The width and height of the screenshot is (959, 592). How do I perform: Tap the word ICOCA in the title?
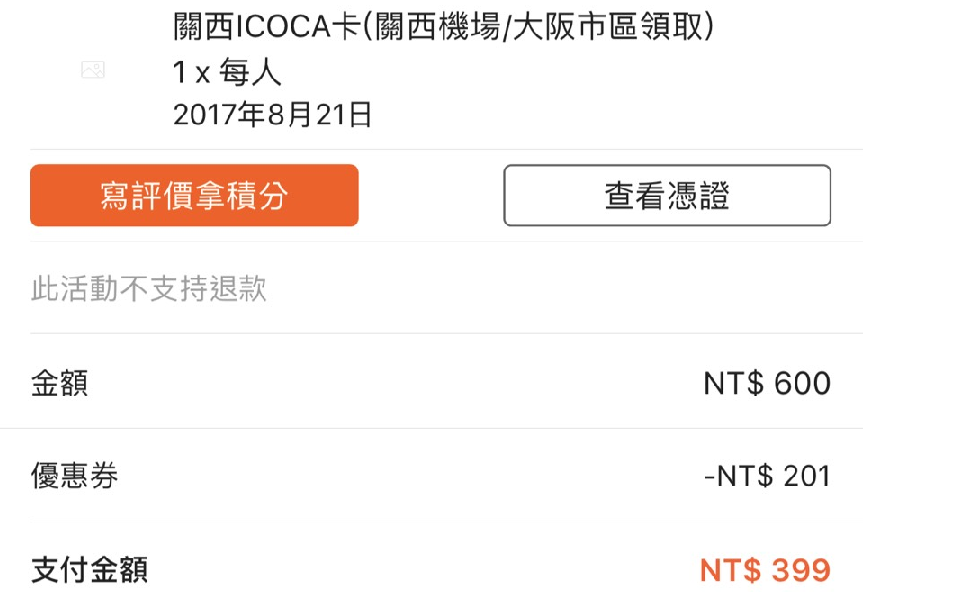(x=284, y=26)
